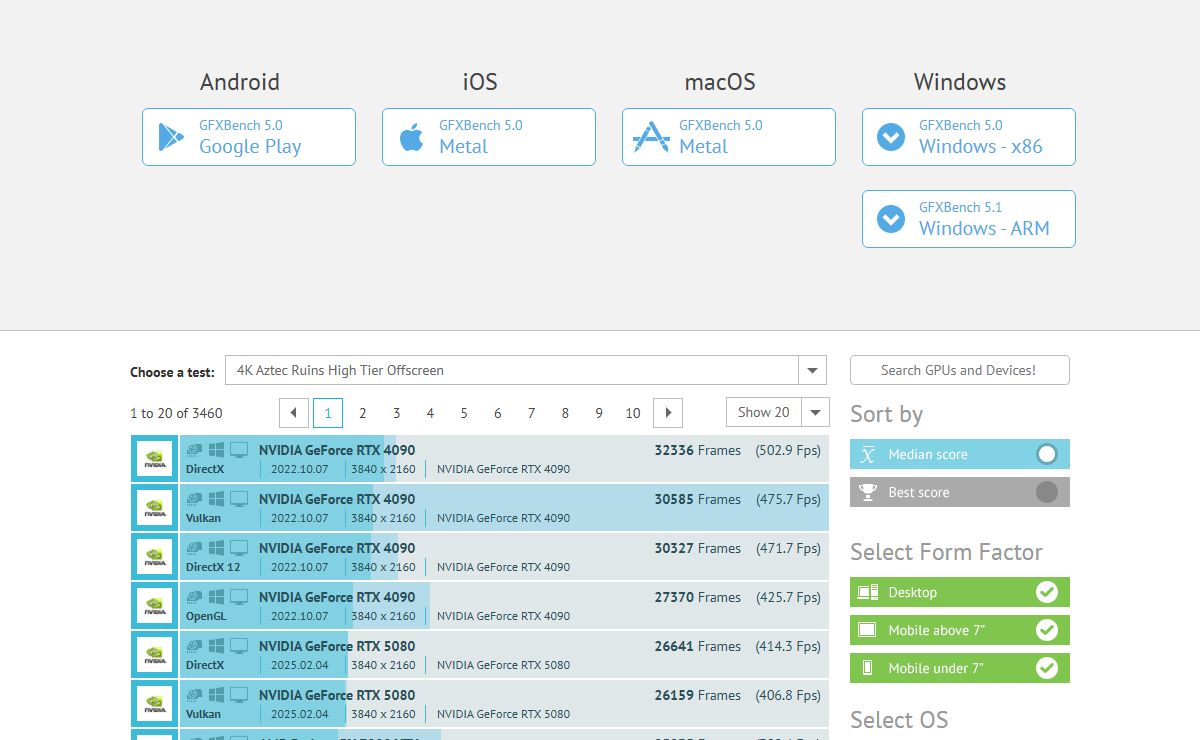This screenshot has width=1200, height=740.
Task: Click the 27370 Frames score value
Action: [x=698, y=597]
